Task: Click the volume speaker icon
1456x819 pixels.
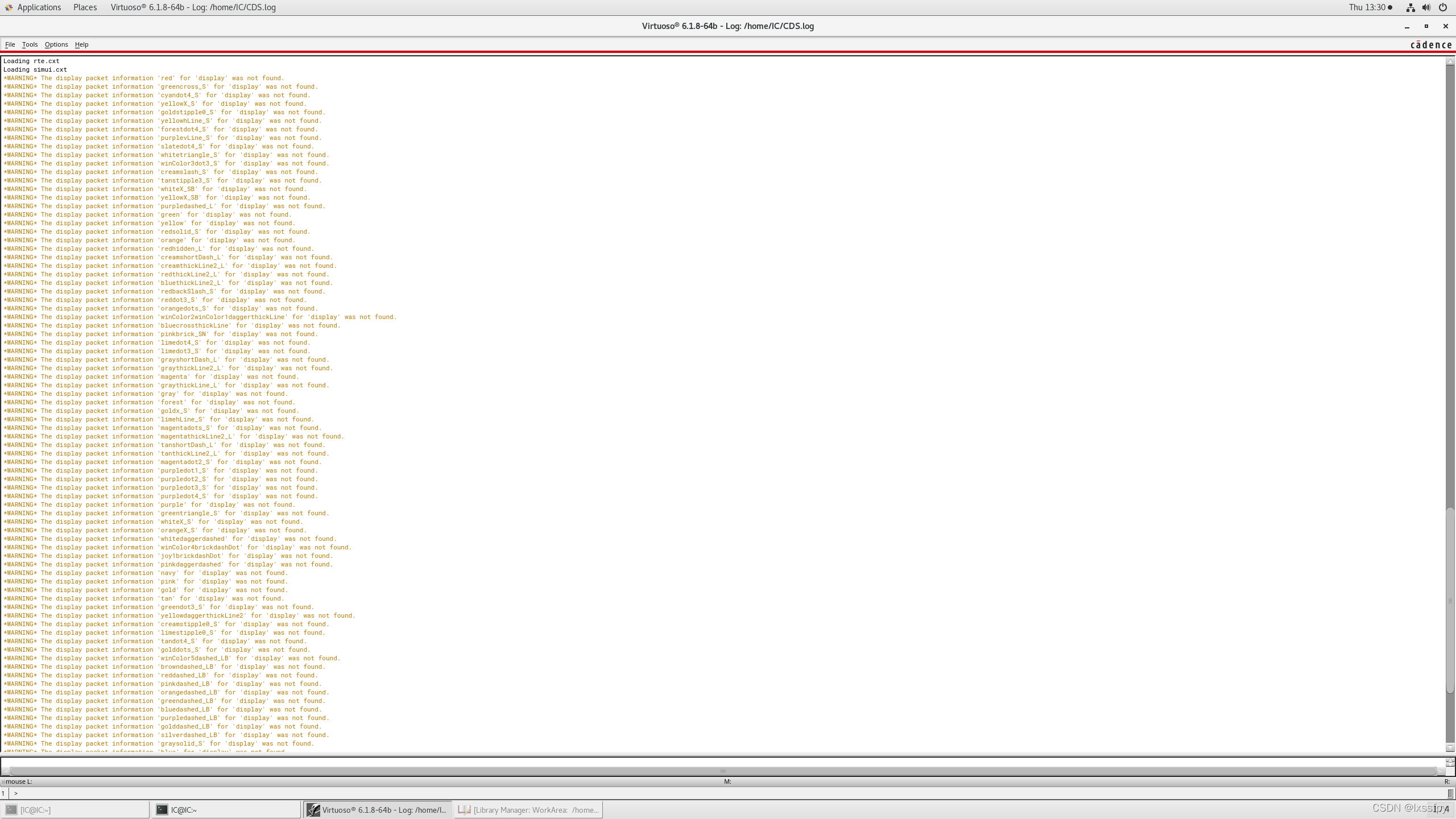Action: point(1426,7)
